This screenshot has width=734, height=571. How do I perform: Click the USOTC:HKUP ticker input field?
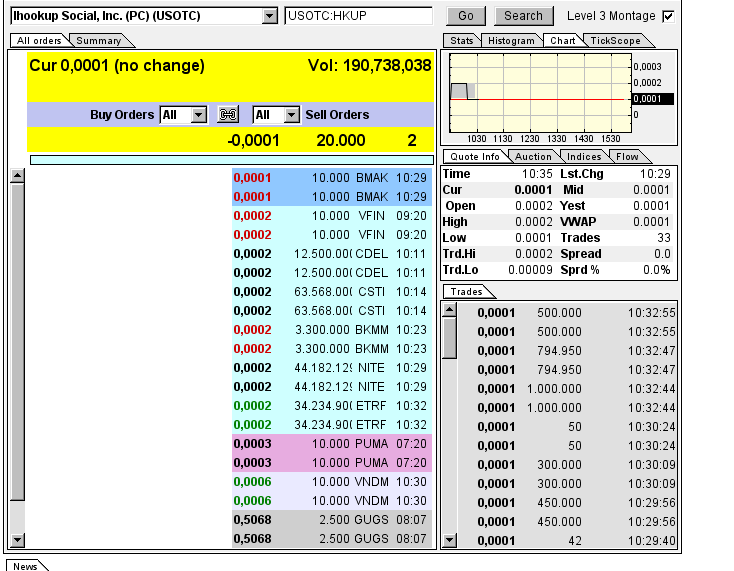point(358,16)
